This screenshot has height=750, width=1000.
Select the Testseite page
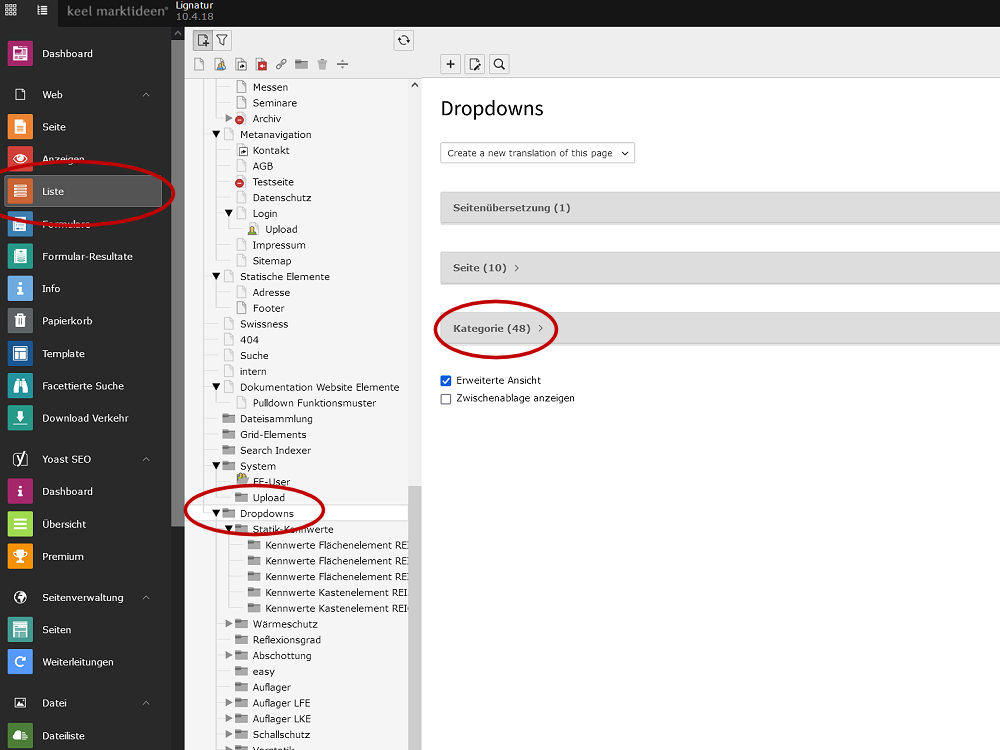[273, 182]
